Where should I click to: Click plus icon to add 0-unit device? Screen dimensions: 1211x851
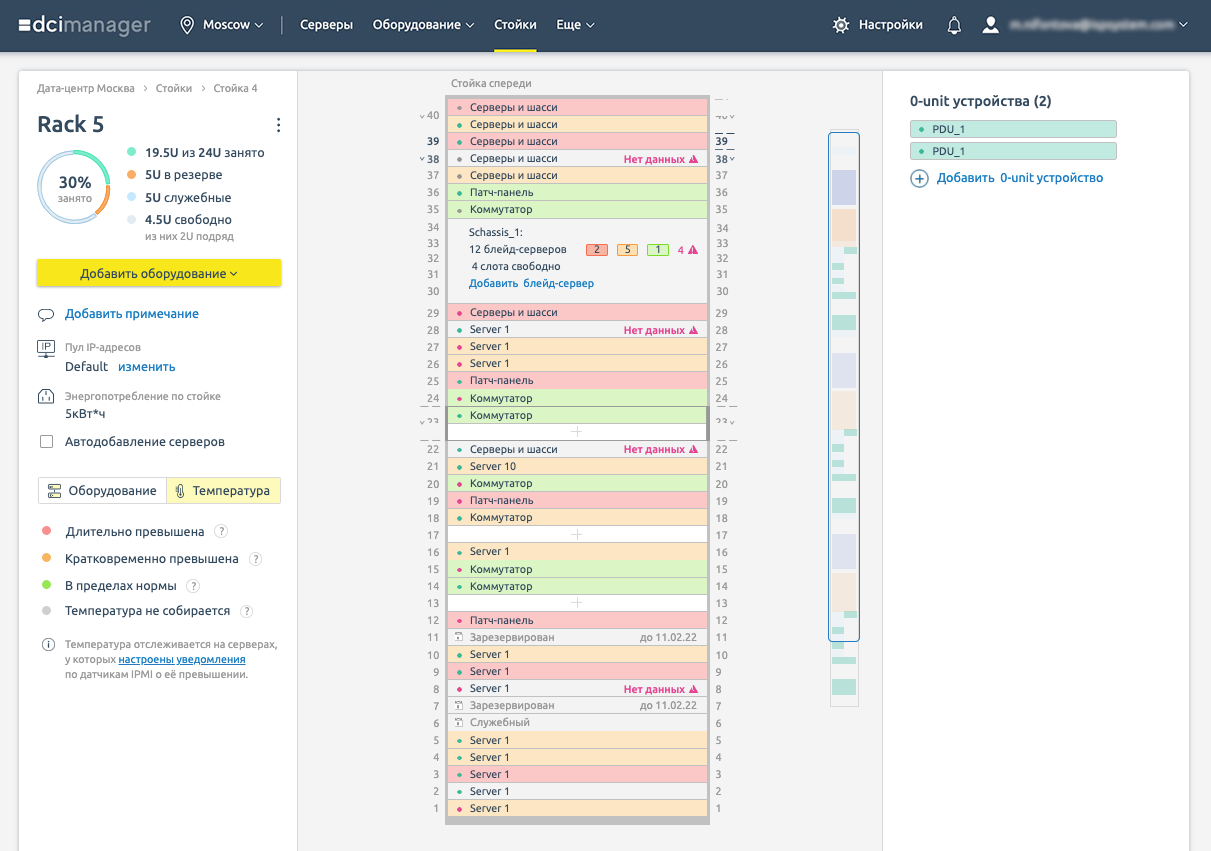pyautogui.click(x=919, y=178)
